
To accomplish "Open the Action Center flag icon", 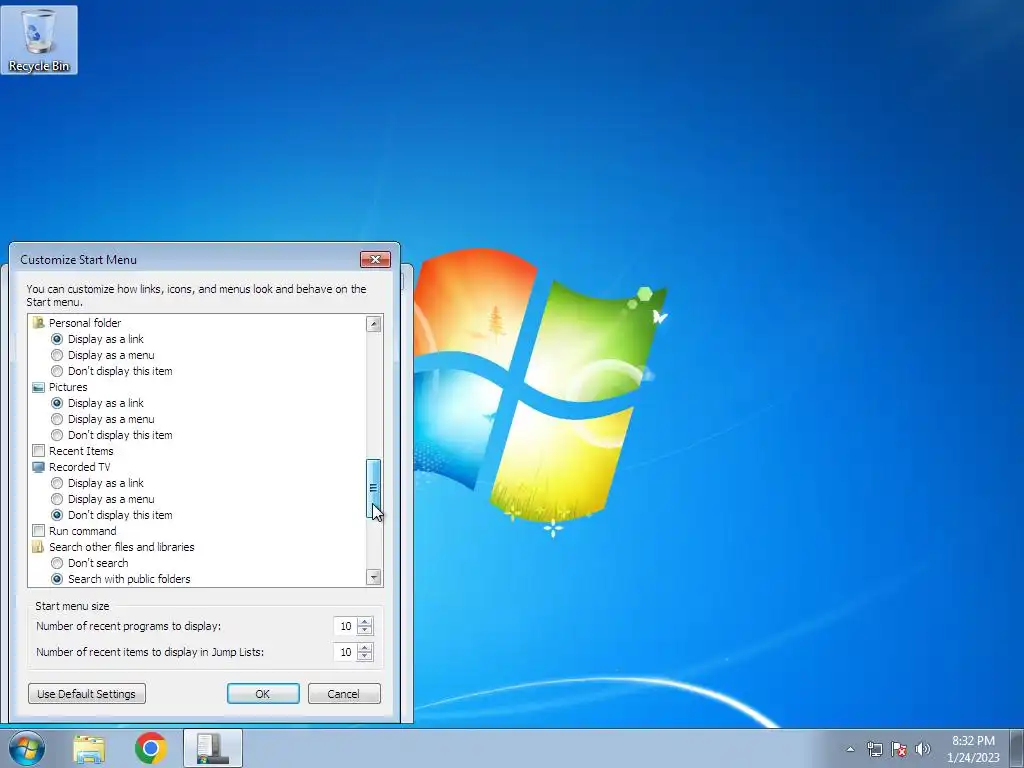I will tap(899, 749).
